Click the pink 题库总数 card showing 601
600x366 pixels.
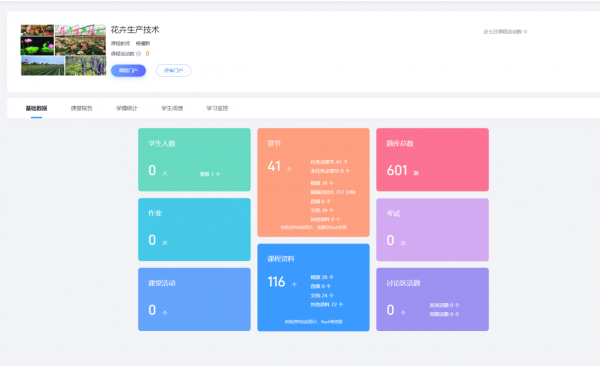pyautogui.click(x=432, y=160)
